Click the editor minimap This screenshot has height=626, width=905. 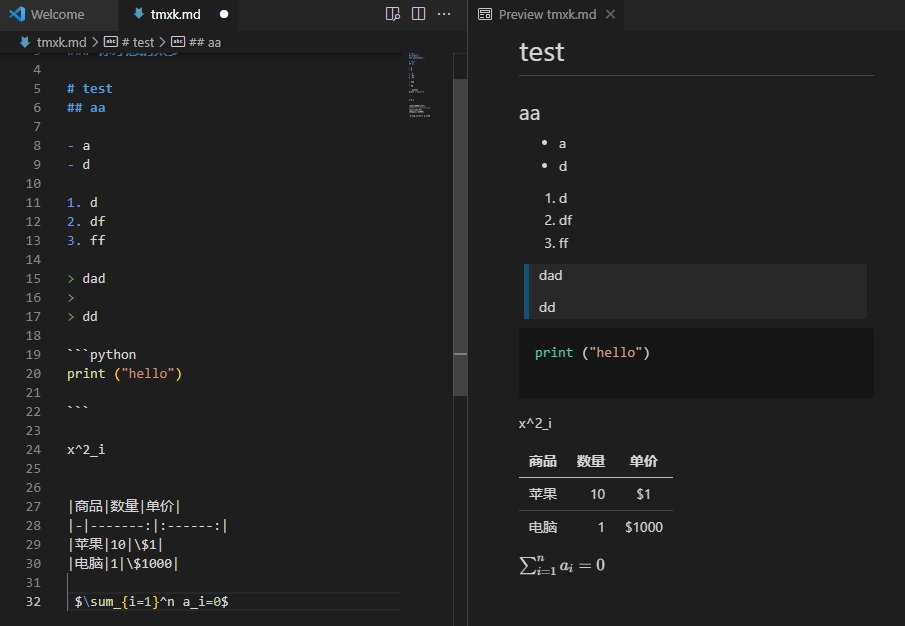(x=420, y=85)
